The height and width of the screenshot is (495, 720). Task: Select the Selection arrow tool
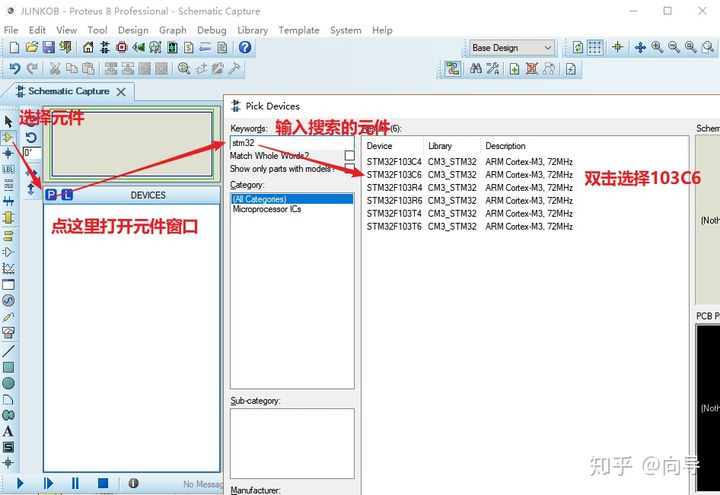pyautogui.click(x=8, y=121)
